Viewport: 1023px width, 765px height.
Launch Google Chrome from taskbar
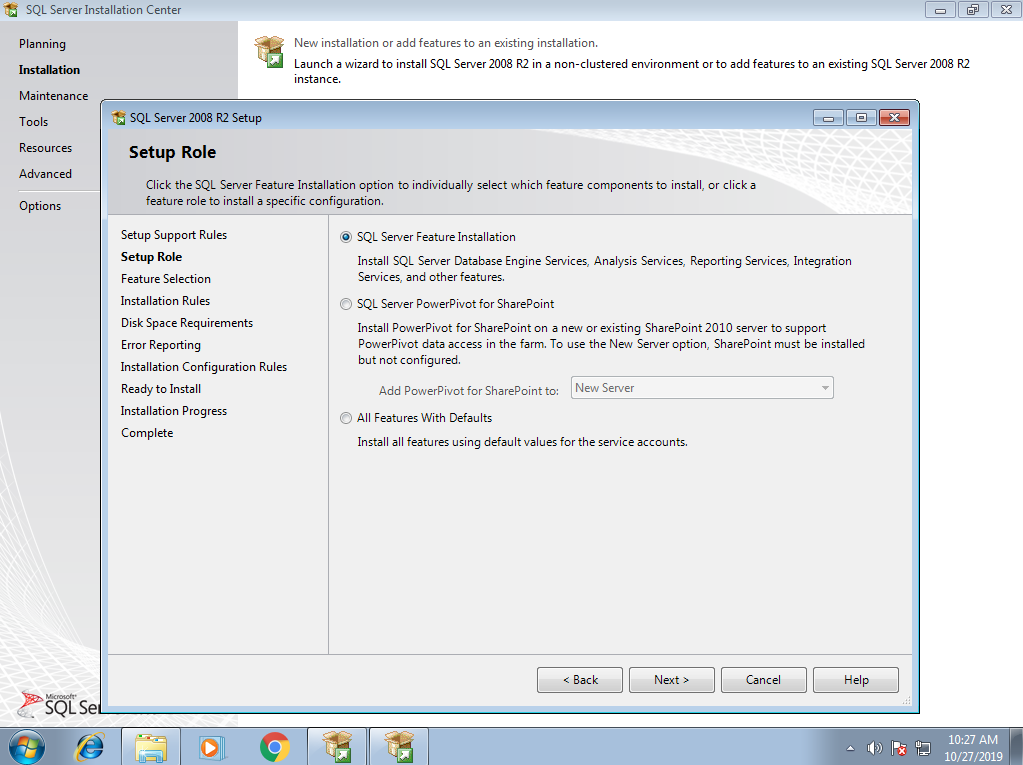point(275,747)
